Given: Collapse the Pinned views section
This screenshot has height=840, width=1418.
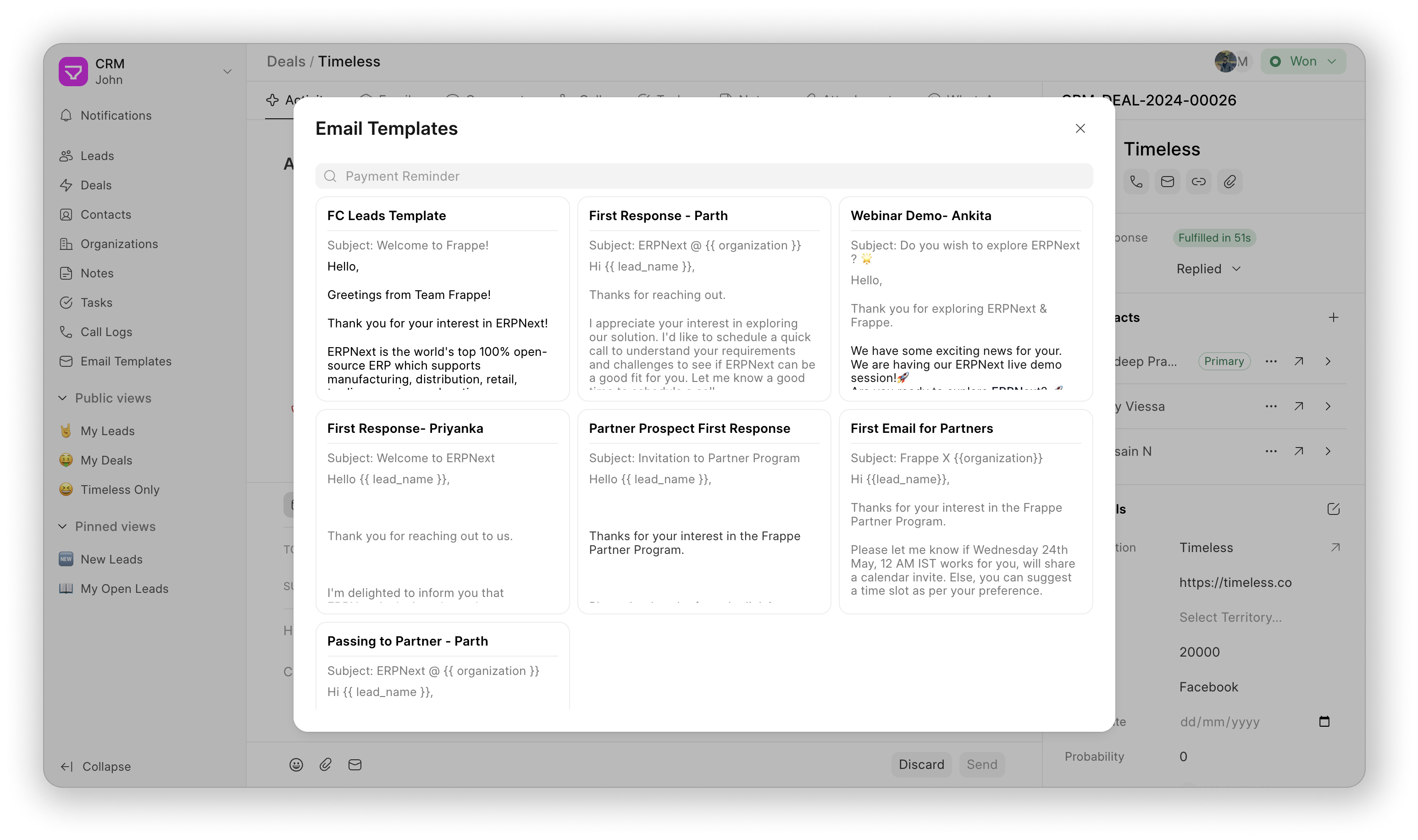Looking at the screenshot, I should pyautogui.click(x=63, y=526).
